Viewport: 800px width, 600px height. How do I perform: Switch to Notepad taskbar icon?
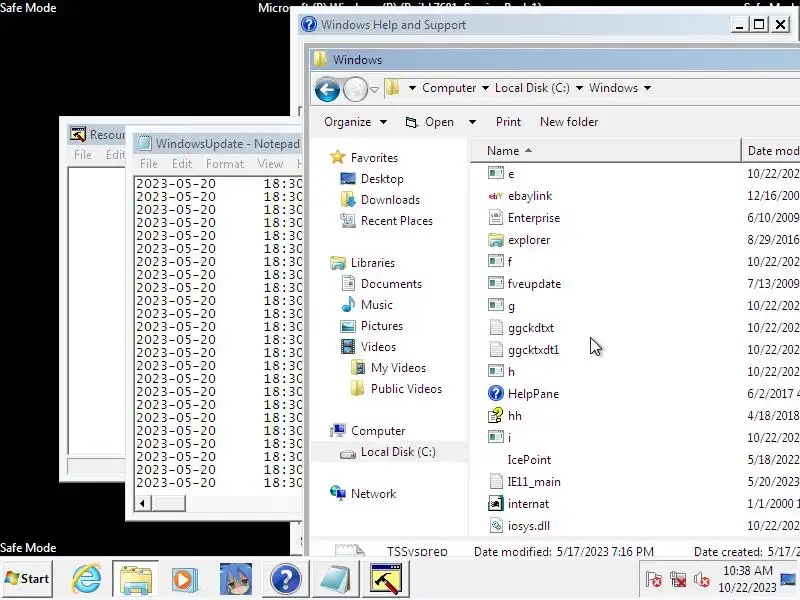point(335,579)
